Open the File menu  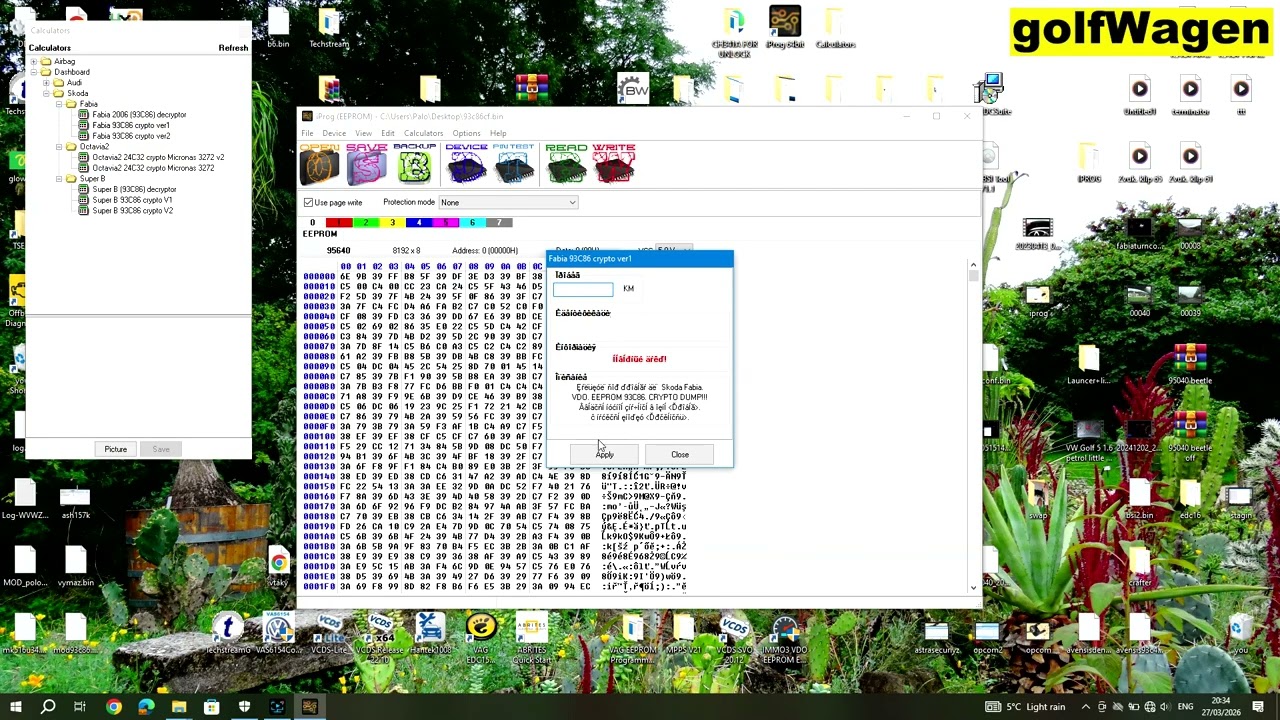point(308,133)
